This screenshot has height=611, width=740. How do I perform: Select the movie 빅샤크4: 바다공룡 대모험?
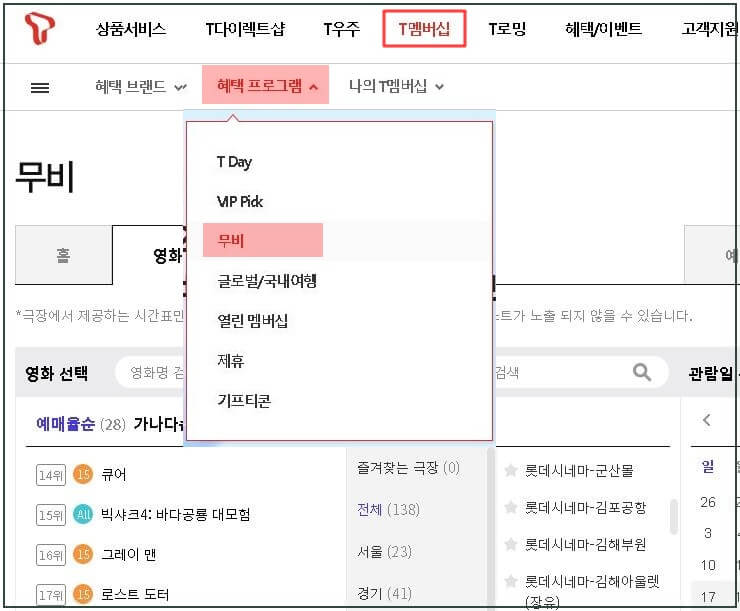pos(176,514)
